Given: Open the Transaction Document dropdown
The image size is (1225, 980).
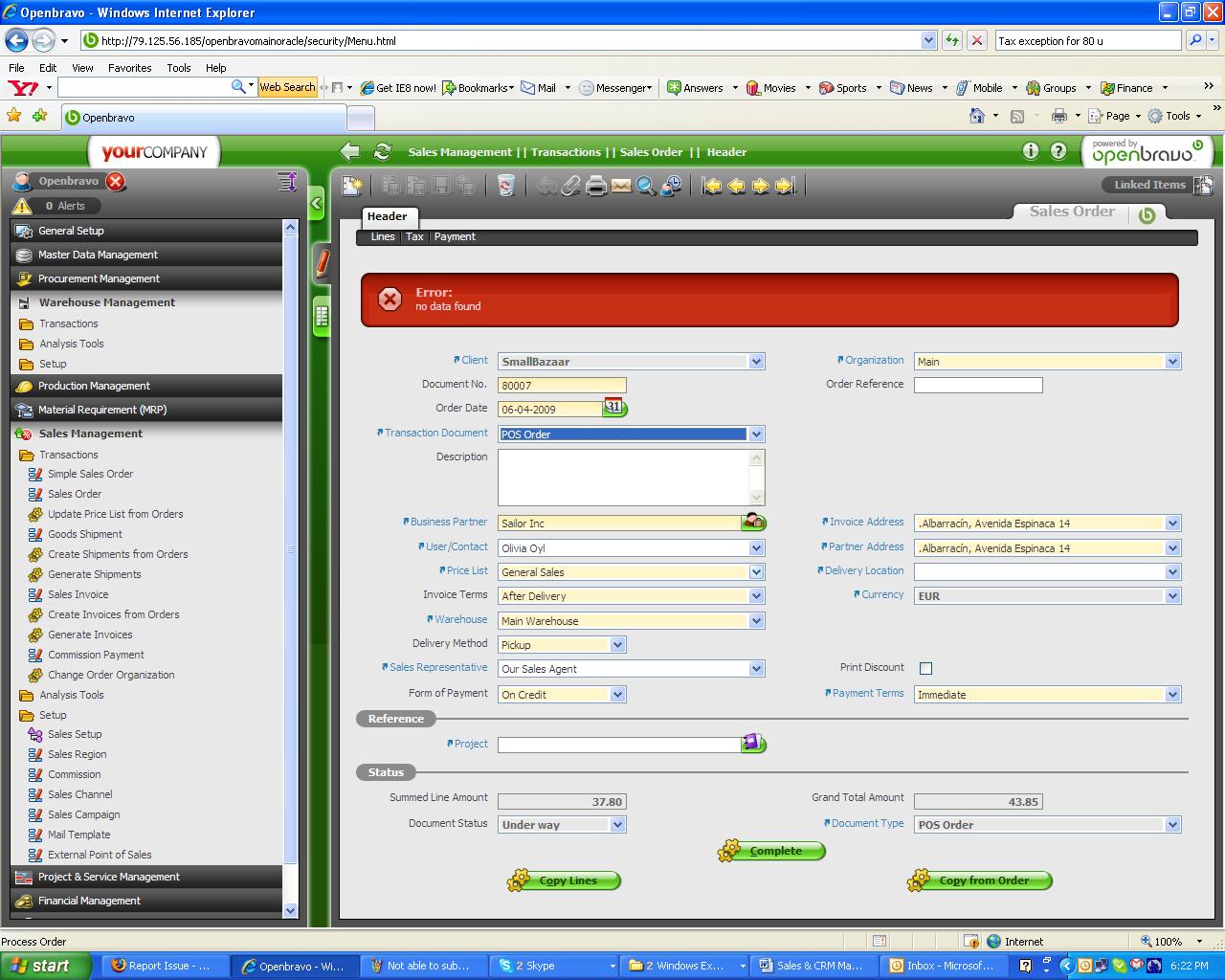Looking at the screenshot, I should coord(756,434).
